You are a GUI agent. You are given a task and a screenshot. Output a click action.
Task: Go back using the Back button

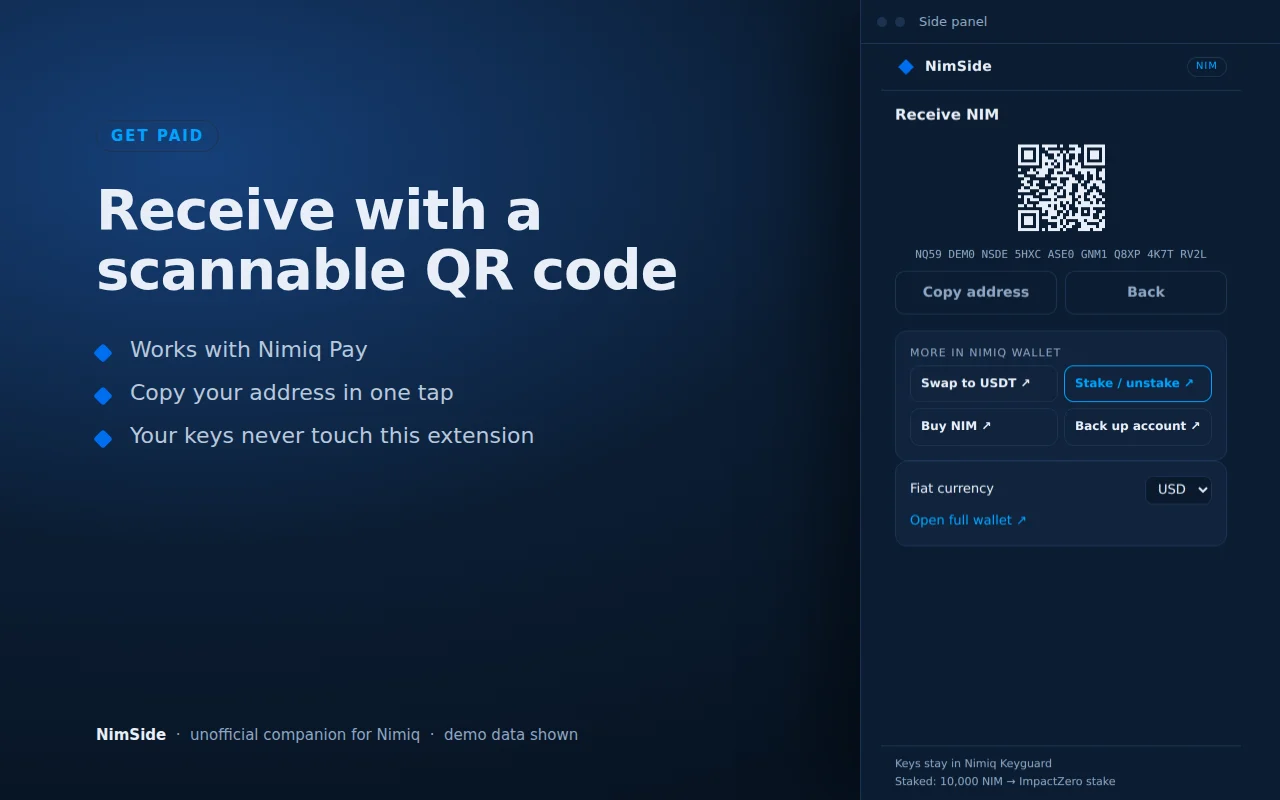1146,292
